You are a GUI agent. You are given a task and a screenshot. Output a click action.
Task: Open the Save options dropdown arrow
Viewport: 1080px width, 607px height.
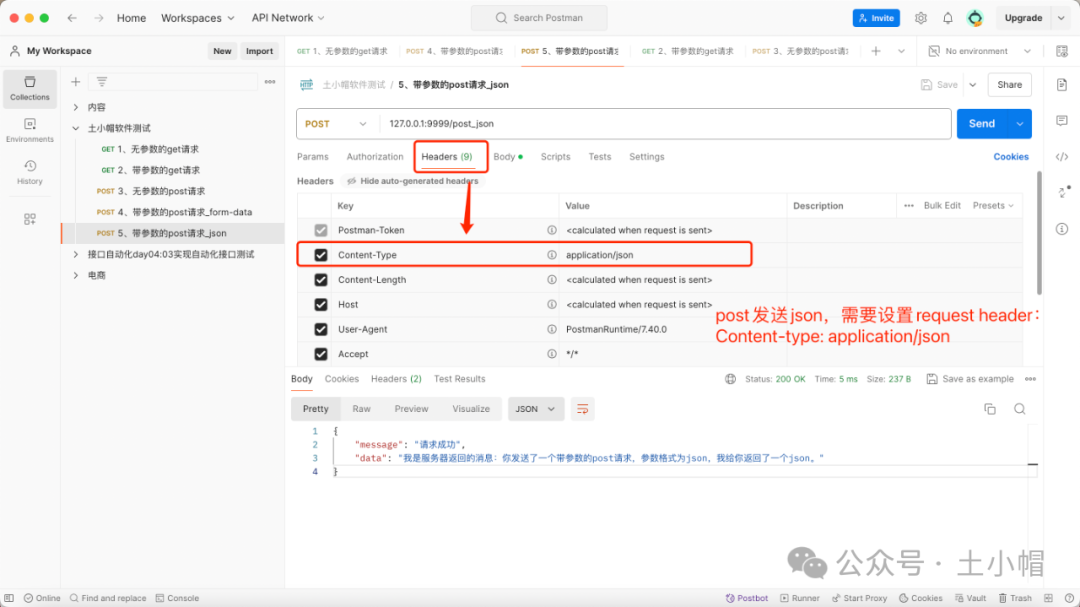pos(973,85)
